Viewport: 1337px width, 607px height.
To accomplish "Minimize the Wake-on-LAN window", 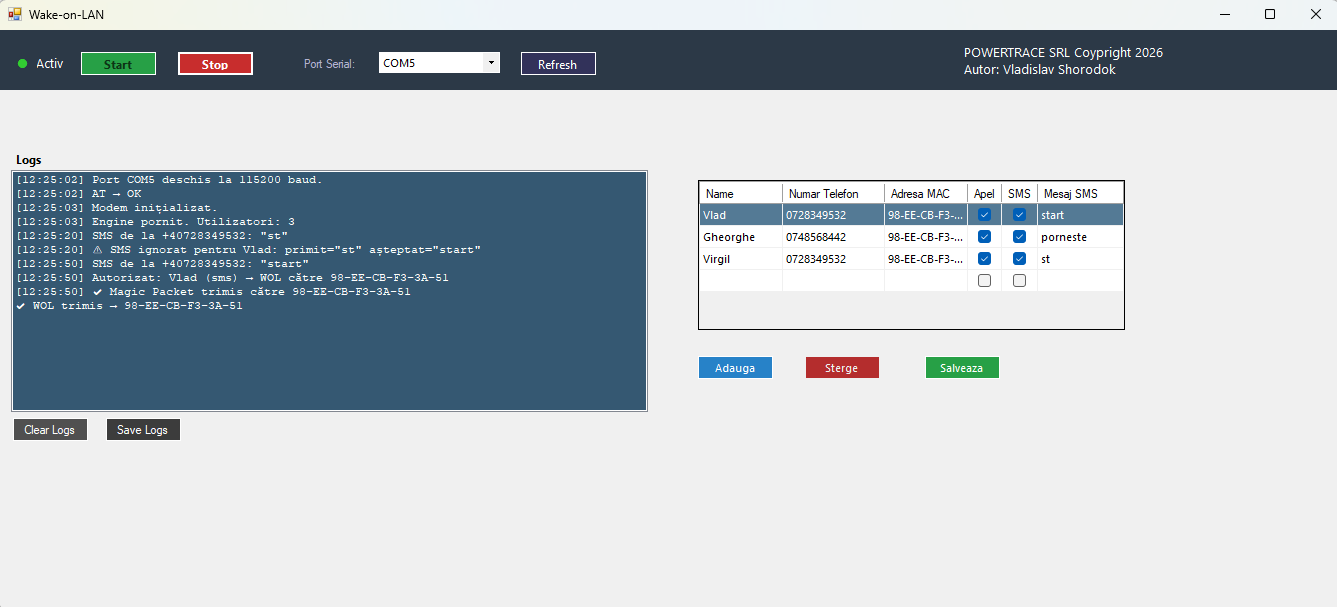I will coord(1225,14).
